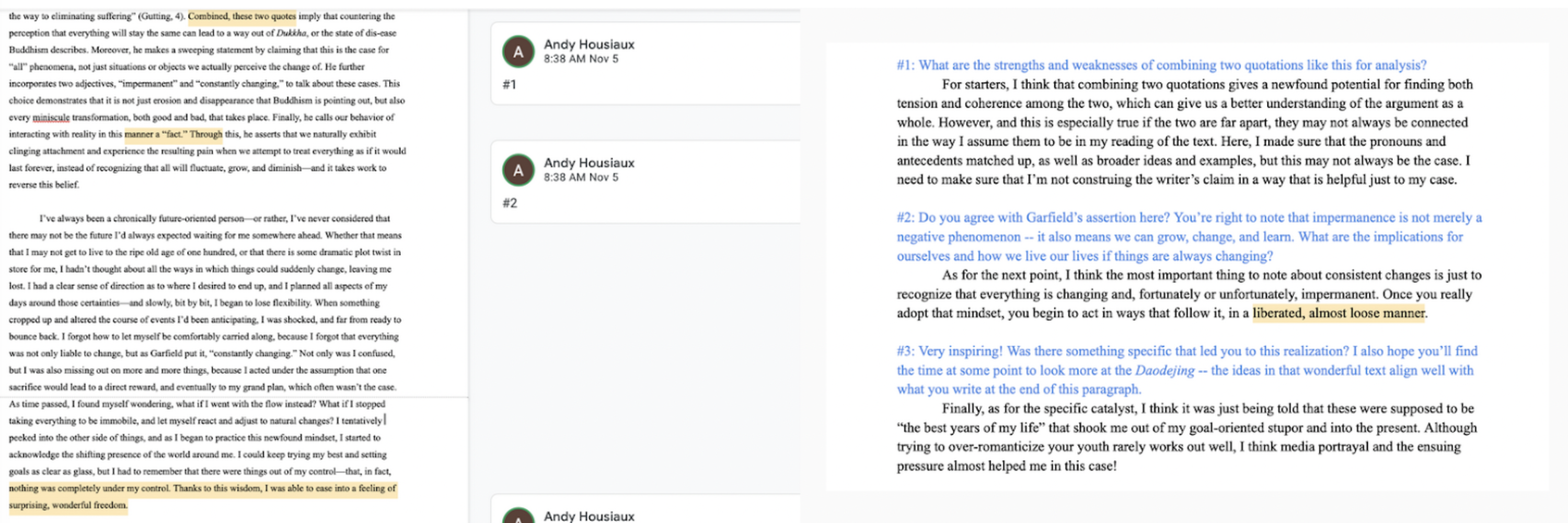Click the highlighted phrase "manner a fact. Through"
The image size is (1568, 523).
click(x=174, y=134)
